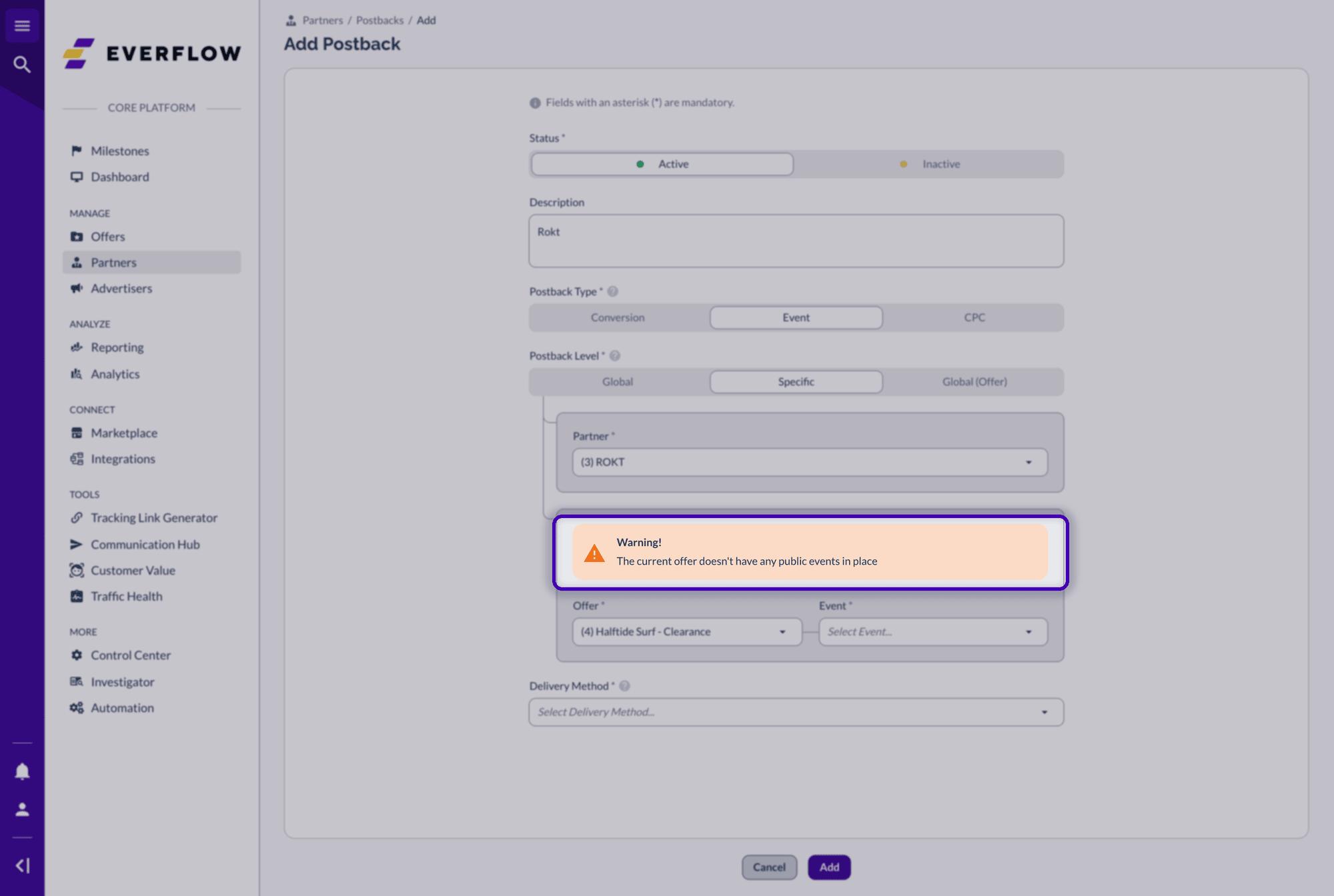Screen dimensions: 1334x896
Task: Click the Delivery Method help icon
Action: pyautogui.click(x=624, y=686)
